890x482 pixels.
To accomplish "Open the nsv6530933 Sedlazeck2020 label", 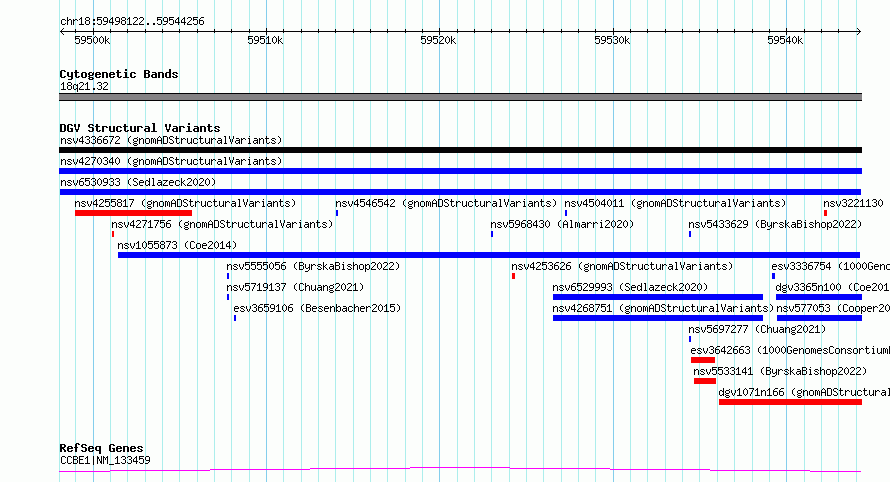I will (x=138, y=182).
